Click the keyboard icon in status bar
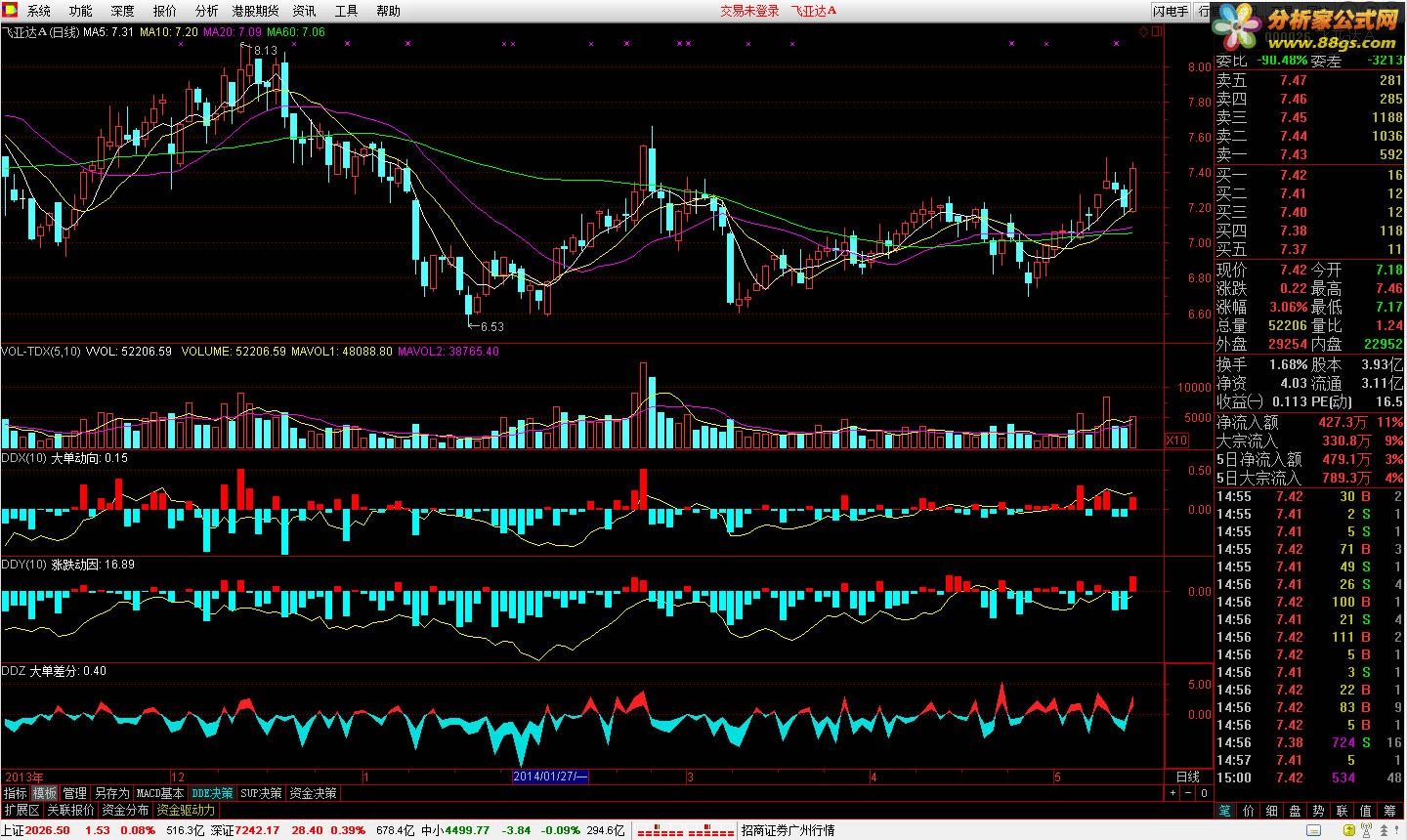 tap(1313, 830)
